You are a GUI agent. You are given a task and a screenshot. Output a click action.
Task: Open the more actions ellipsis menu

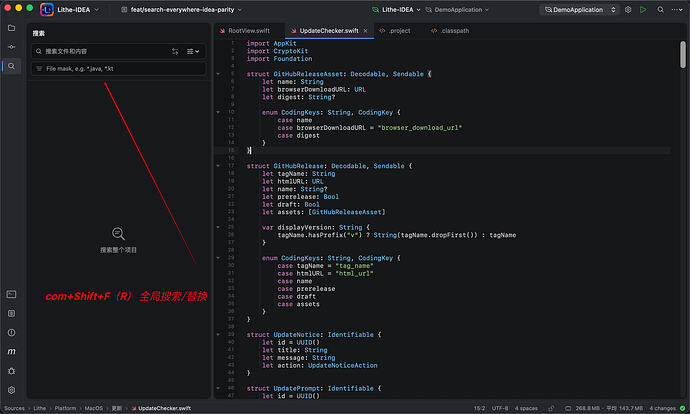click(x=677, y=9)
